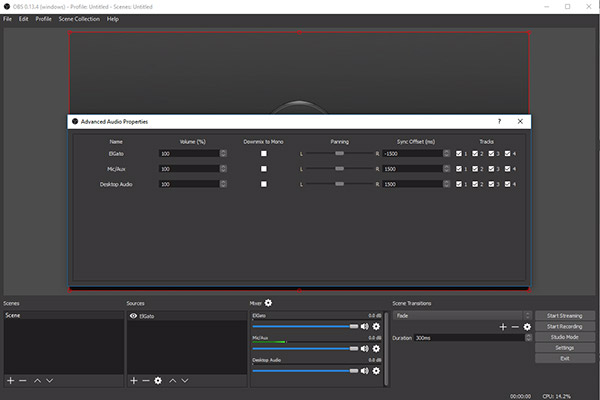Enable Downmix to Mono for Desktop Audio

[x=264, y=184]
